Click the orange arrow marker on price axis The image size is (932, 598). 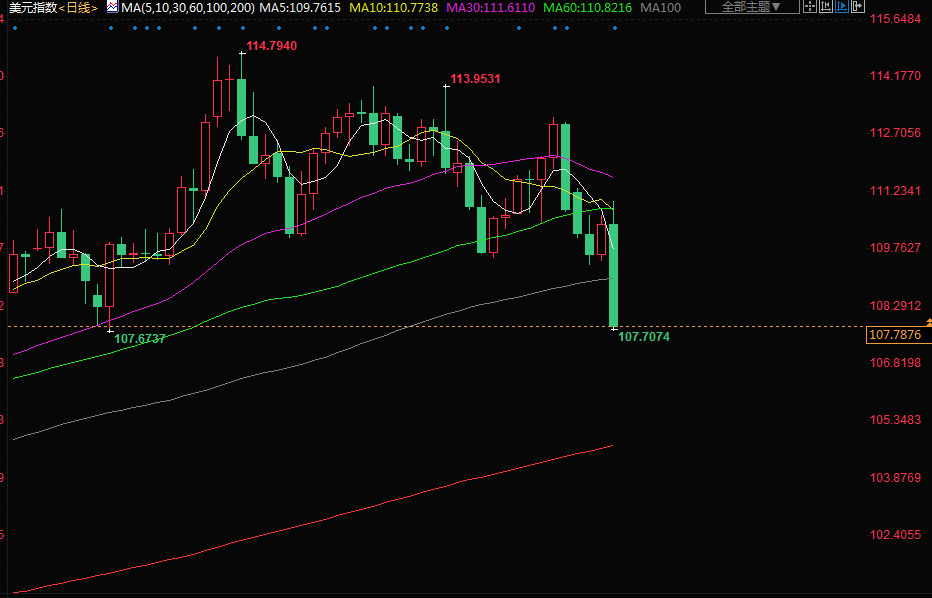[x=929, y=322]
